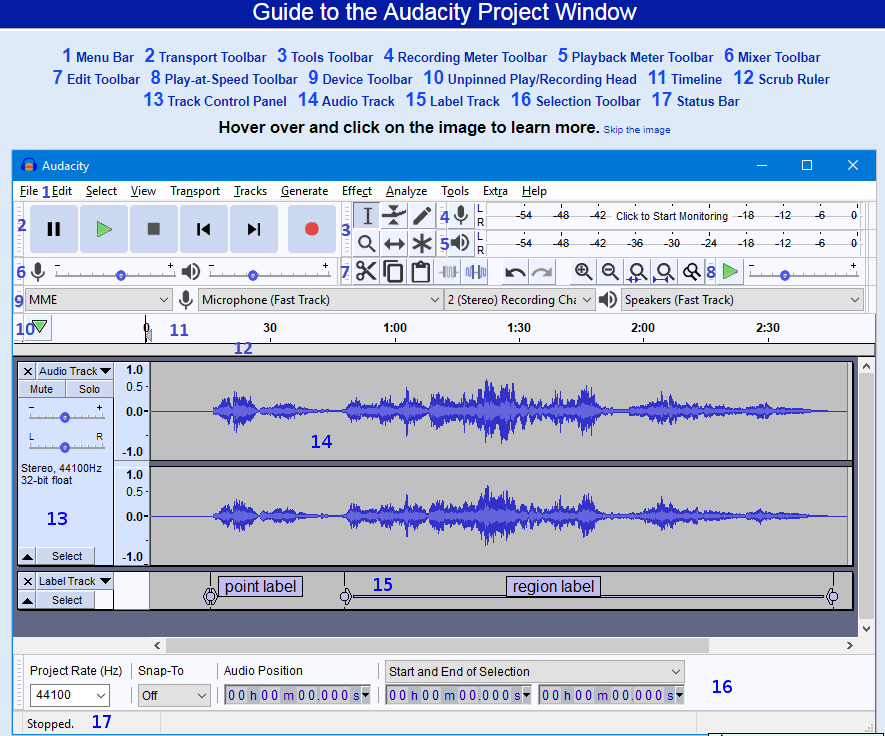Click the Skip the image link
Image resolution: width=885 pixels, height=736 pixels.
(x=637, y=129)
